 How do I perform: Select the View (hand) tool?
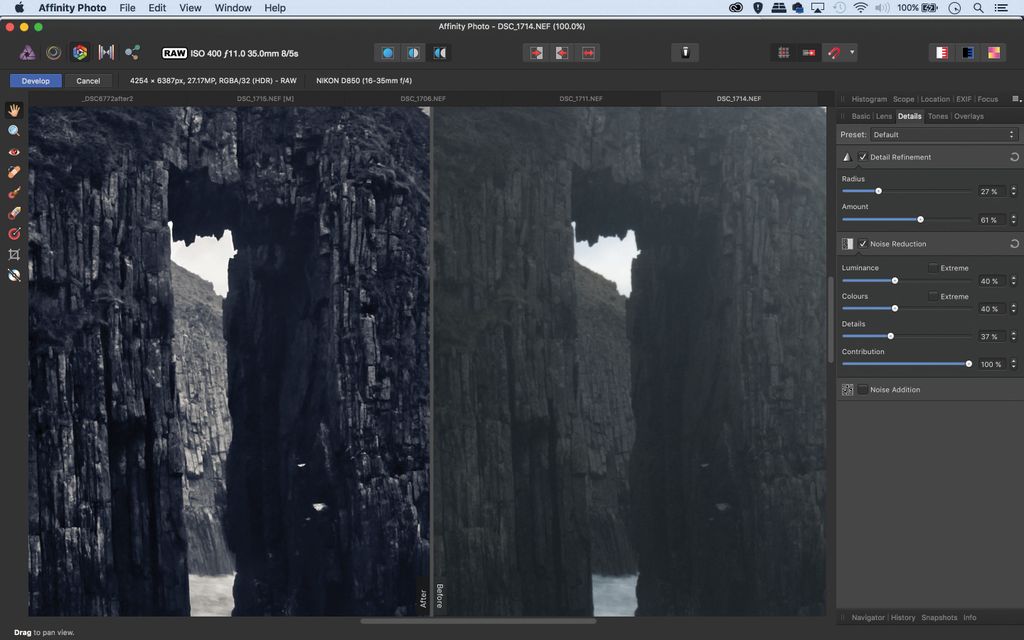14,110
